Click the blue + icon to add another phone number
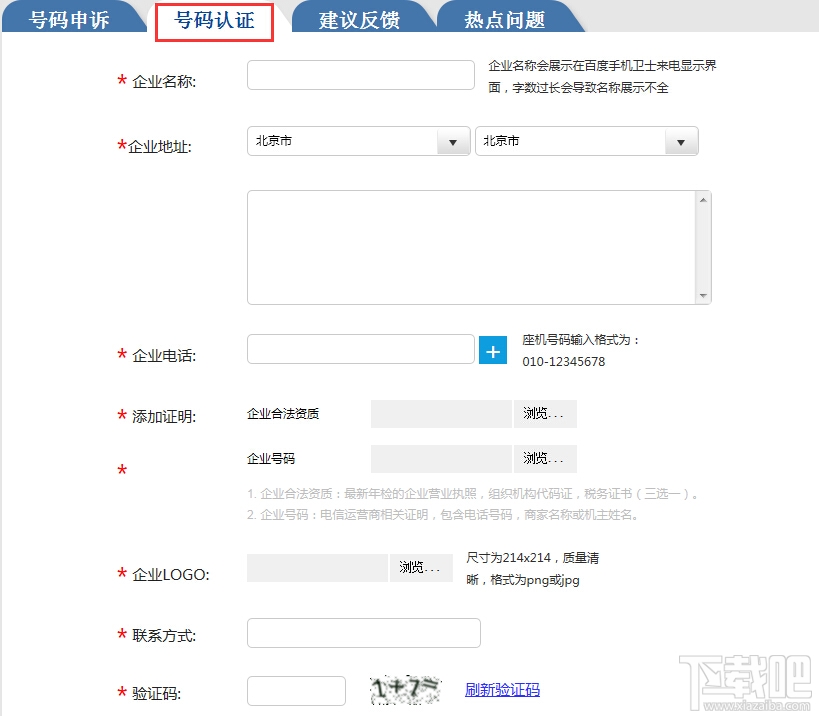 (492, 349)
